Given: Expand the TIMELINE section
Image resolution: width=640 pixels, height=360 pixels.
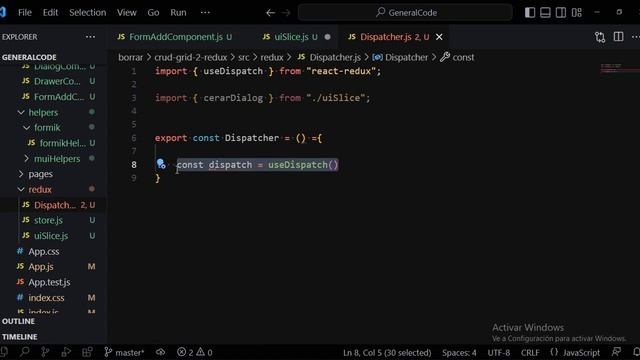Looking at the screenshot, I should point(20,337).
